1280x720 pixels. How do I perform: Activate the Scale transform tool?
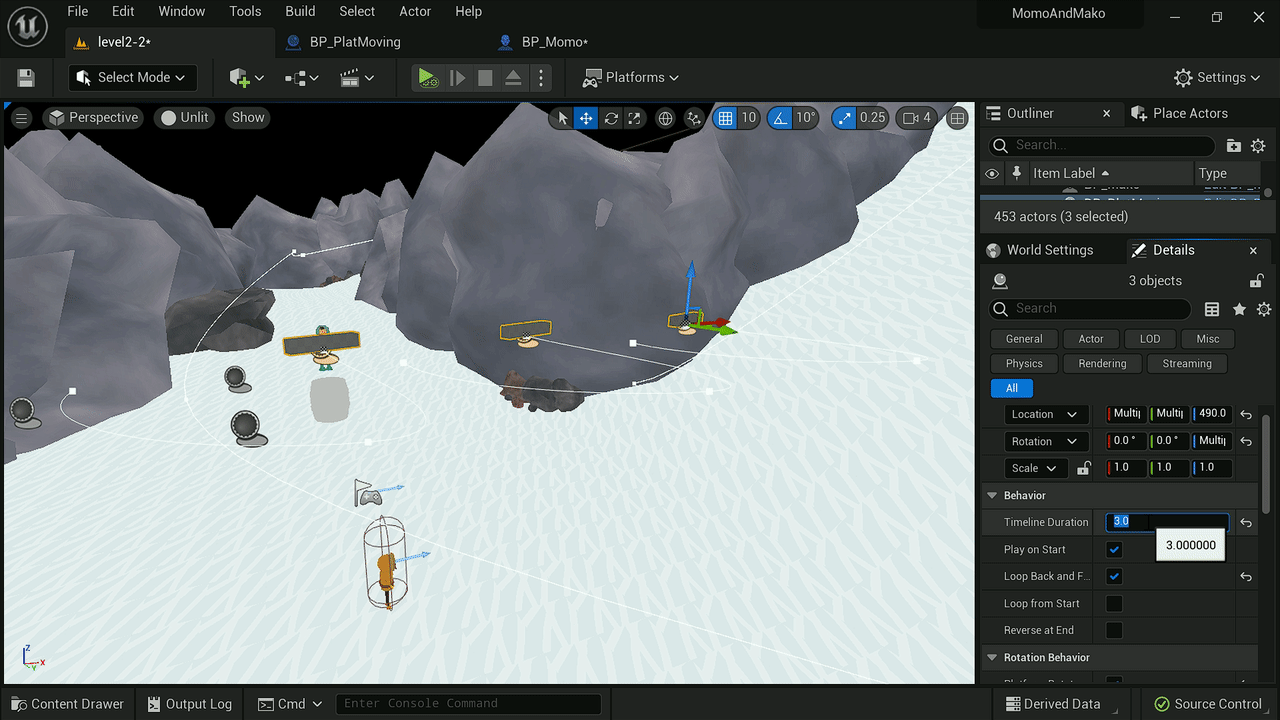pyautogui.click(x=634, y=118)
